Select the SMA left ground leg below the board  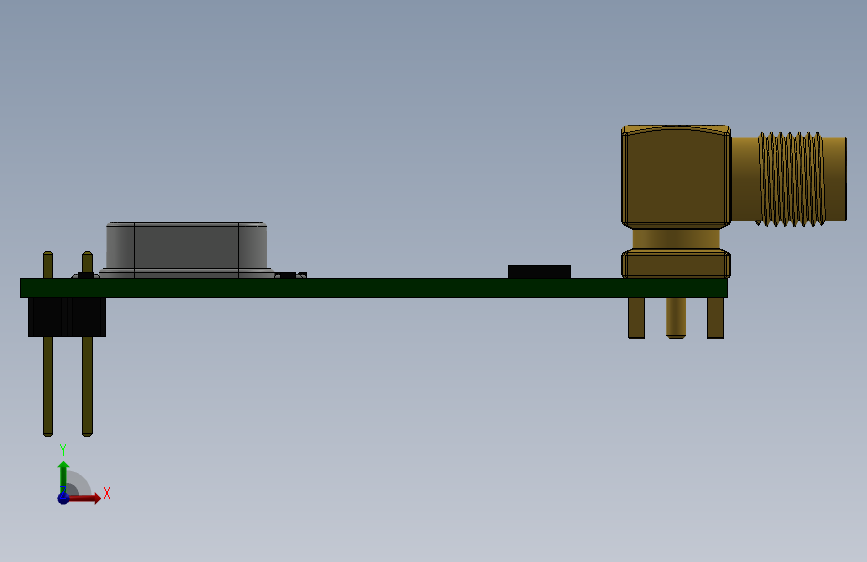(636, 318)
